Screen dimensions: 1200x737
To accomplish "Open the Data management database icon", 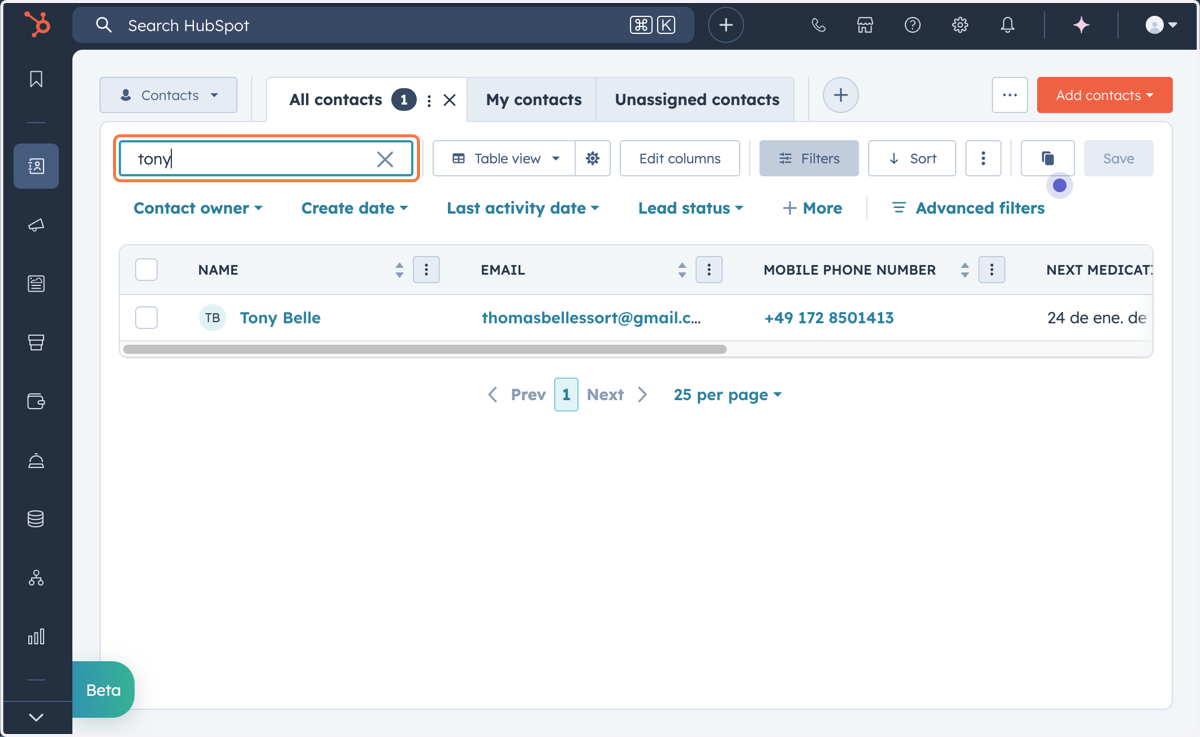I will click(36, 519).
